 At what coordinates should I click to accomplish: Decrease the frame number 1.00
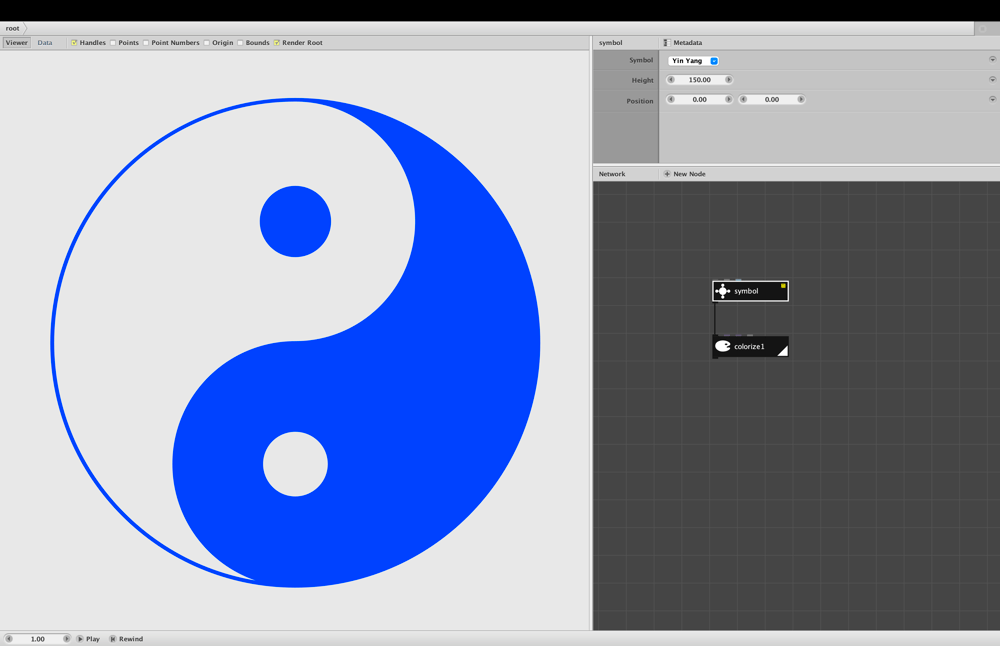(9, 638)
